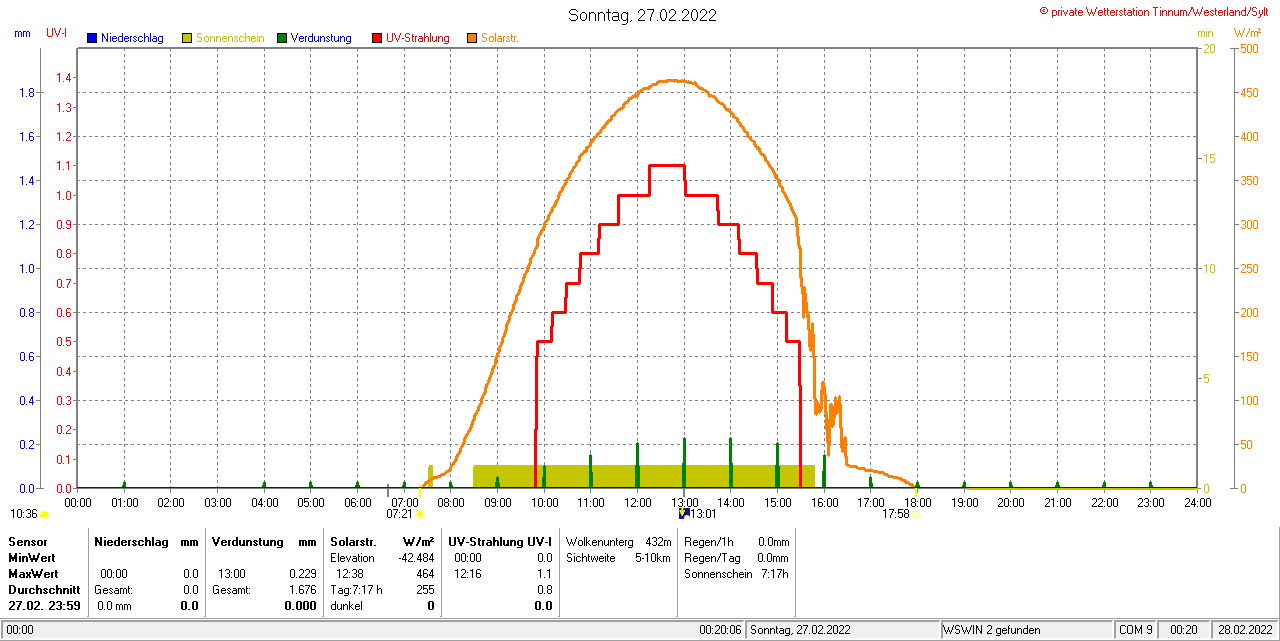
Task: Click the Wolkenunterg 432m entry
Action: click(618, 541)
